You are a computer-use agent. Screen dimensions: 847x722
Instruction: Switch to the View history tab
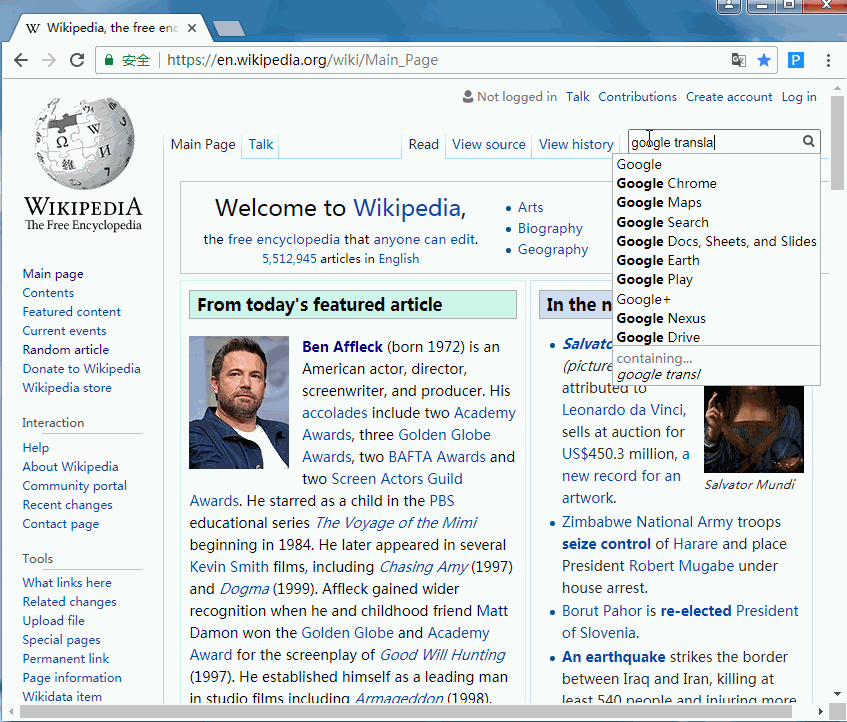(x=576, y=144)
